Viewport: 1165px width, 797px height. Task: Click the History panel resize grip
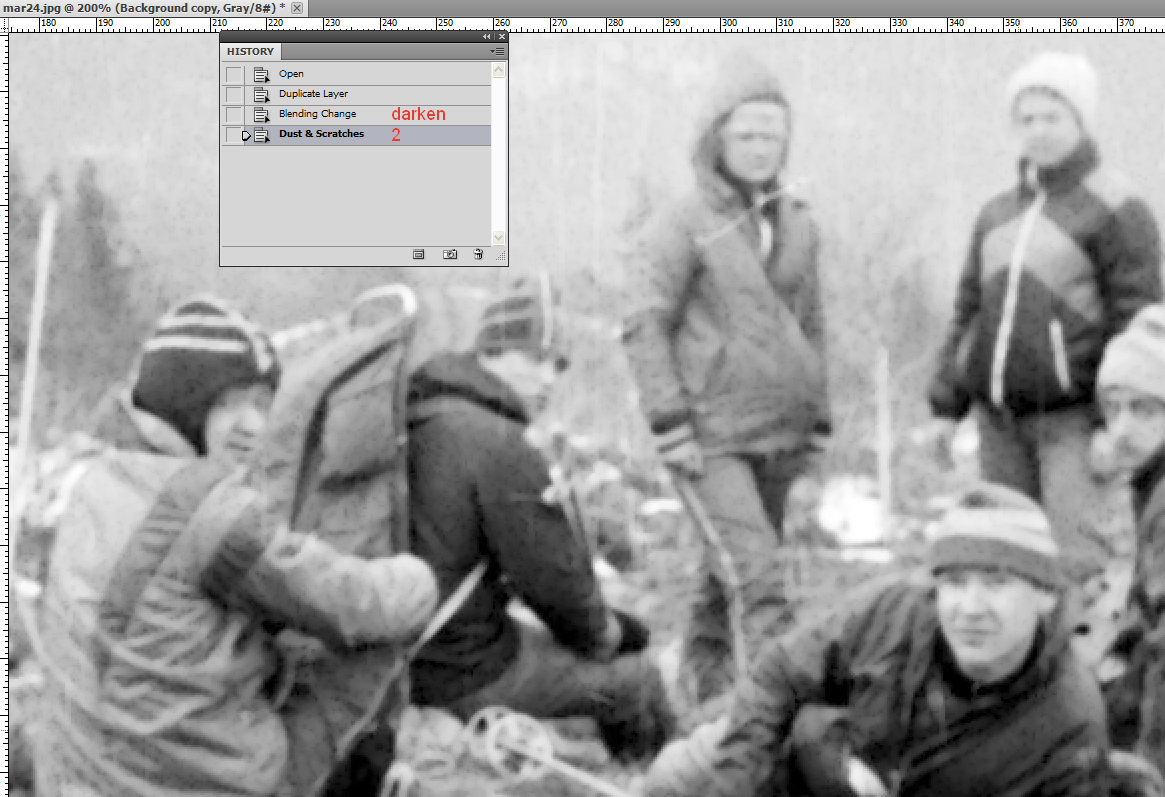(x=501, y=256)
